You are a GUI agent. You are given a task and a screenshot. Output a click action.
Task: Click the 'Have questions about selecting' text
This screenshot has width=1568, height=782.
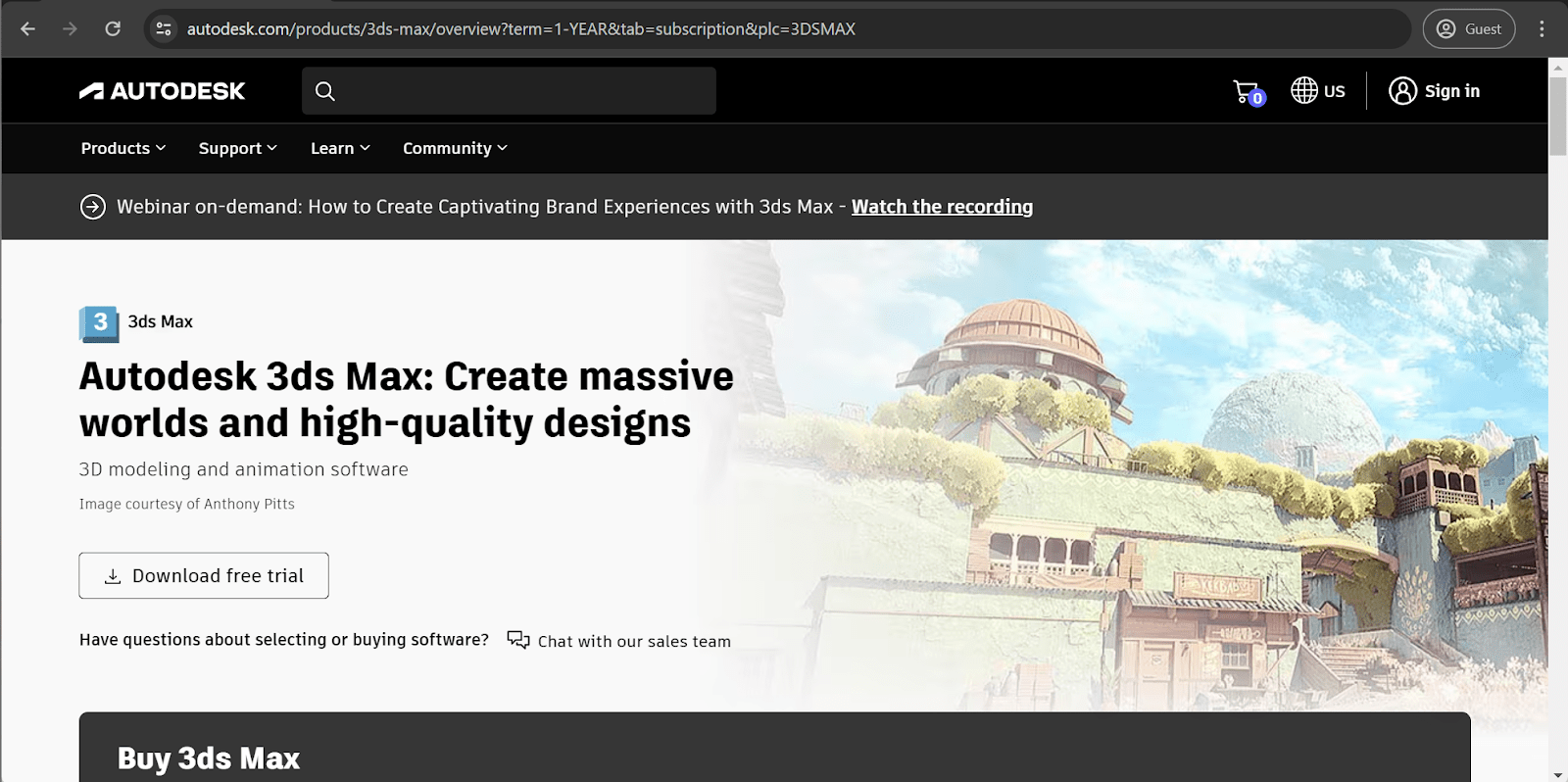pos(283,639)
